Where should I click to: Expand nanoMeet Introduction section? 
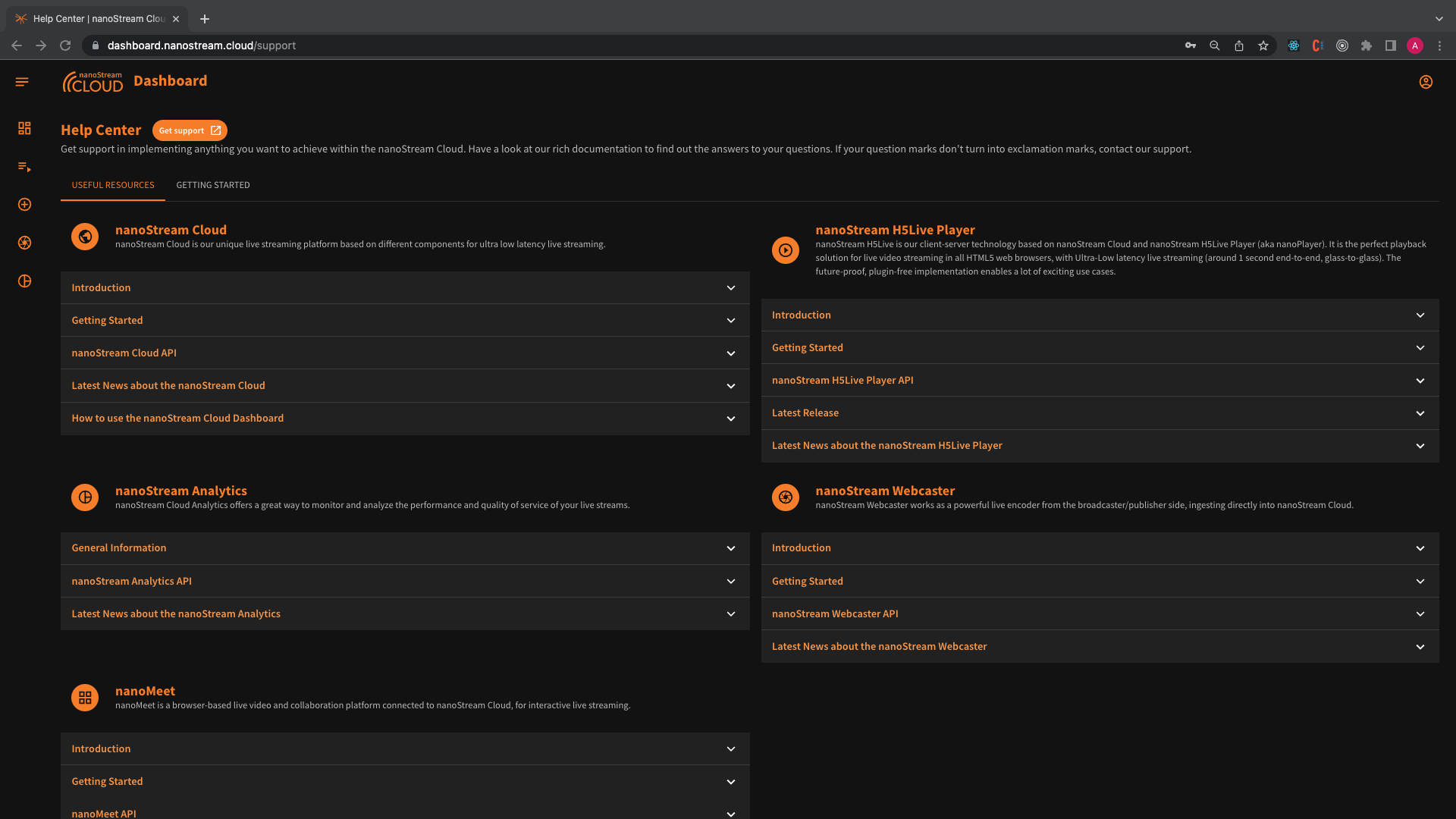(405, 748)
